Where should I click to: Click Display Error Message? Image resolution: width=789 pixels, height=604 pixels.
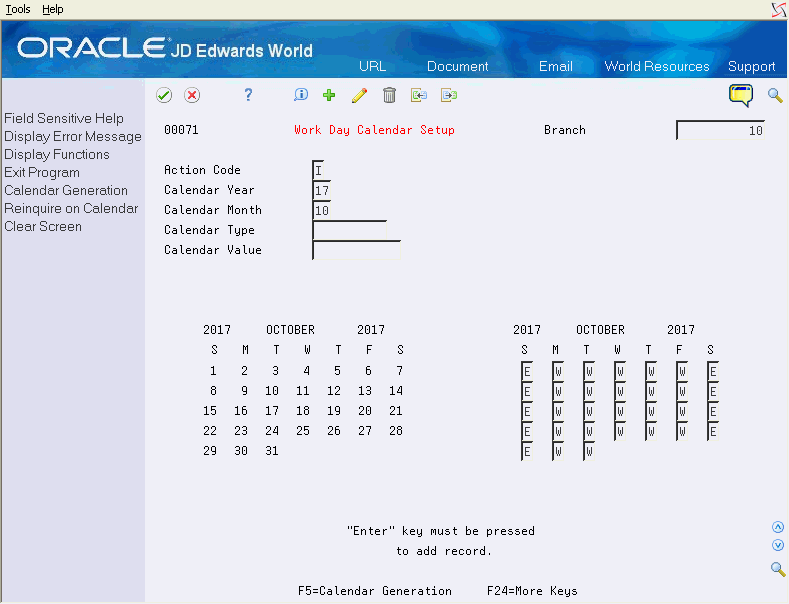pos(73,136)
